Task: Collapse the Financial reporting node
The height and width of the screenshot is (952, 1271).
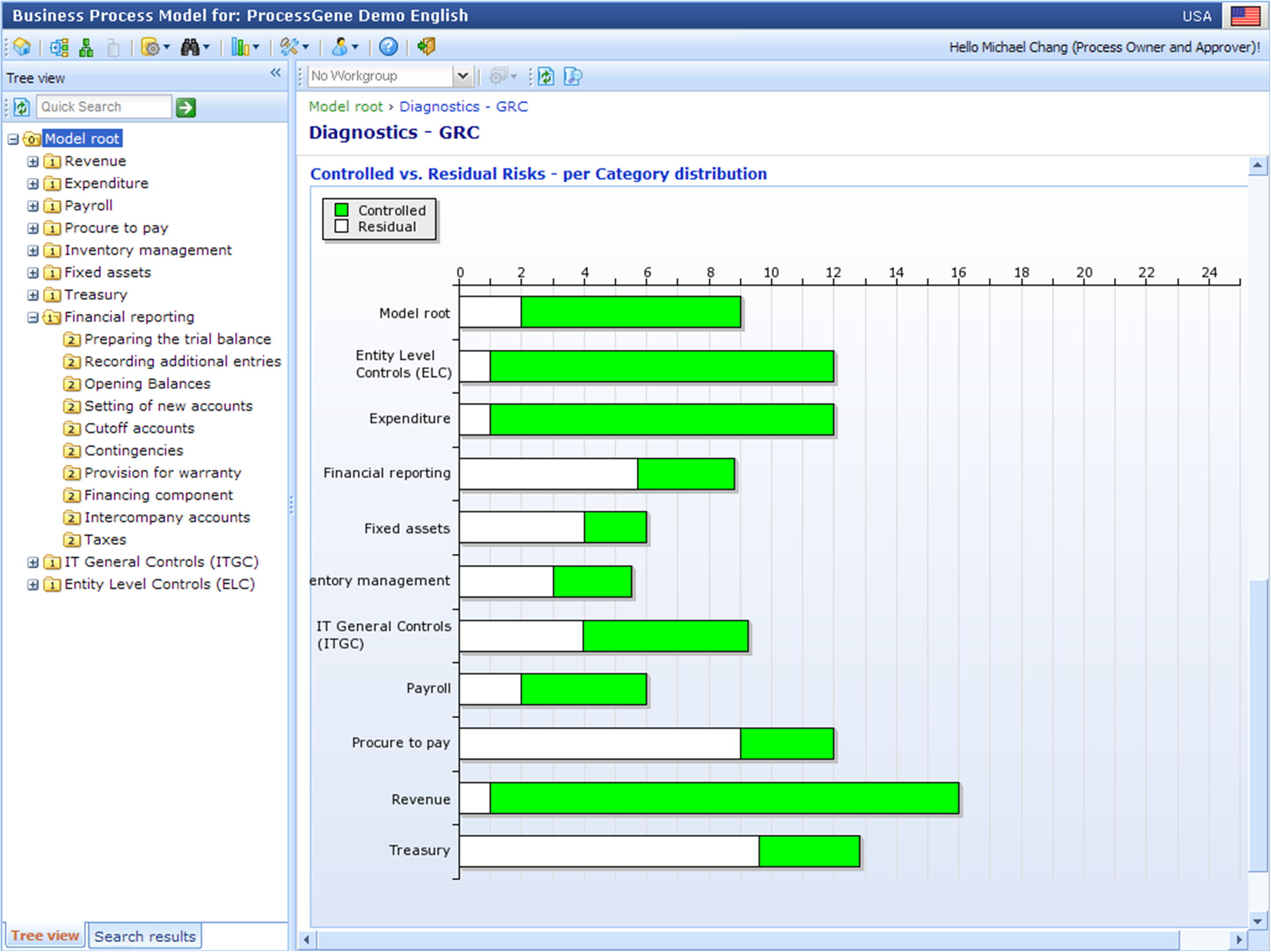Action: 33,317
